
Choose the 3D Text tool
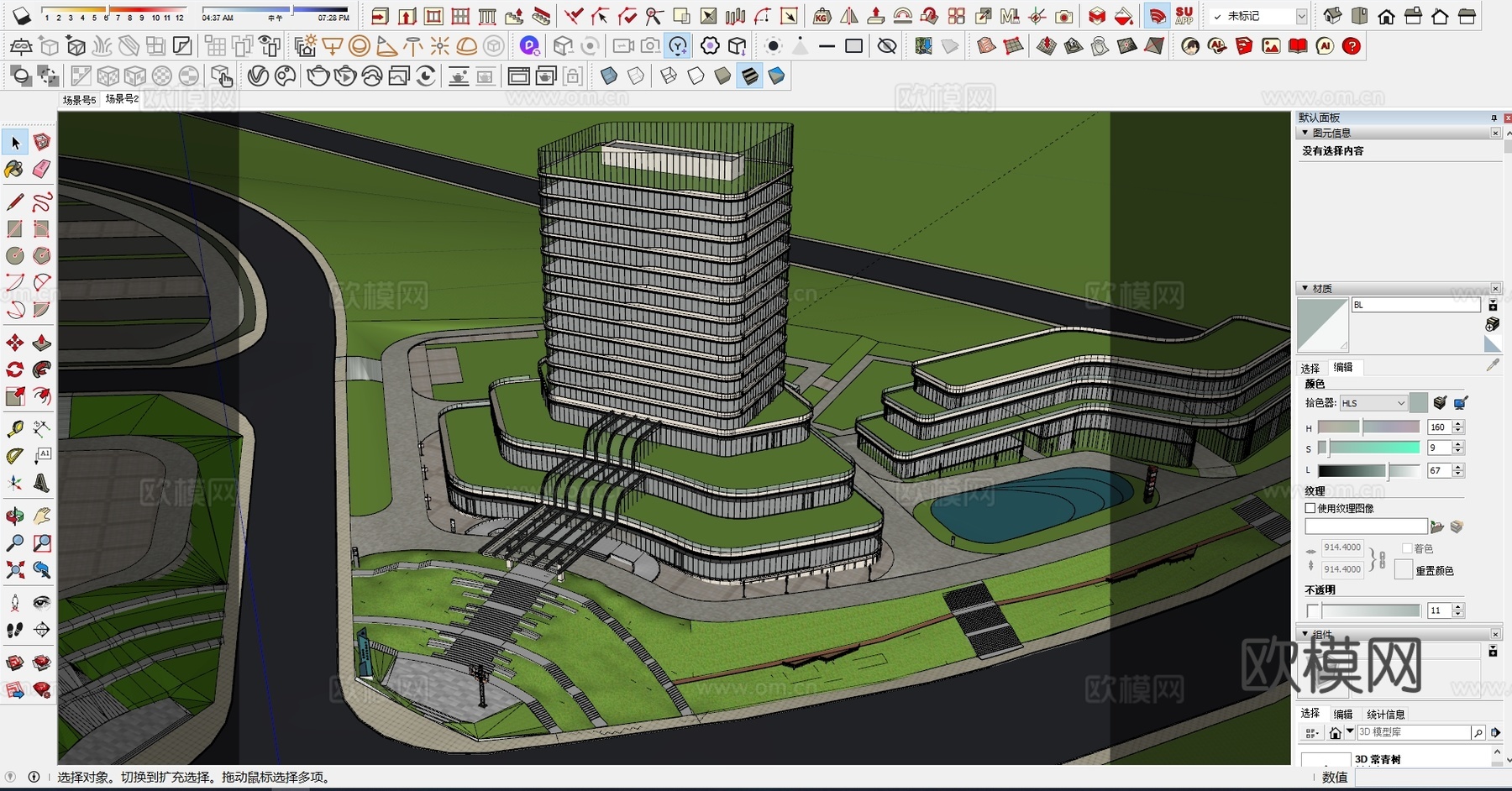(42, 483)
